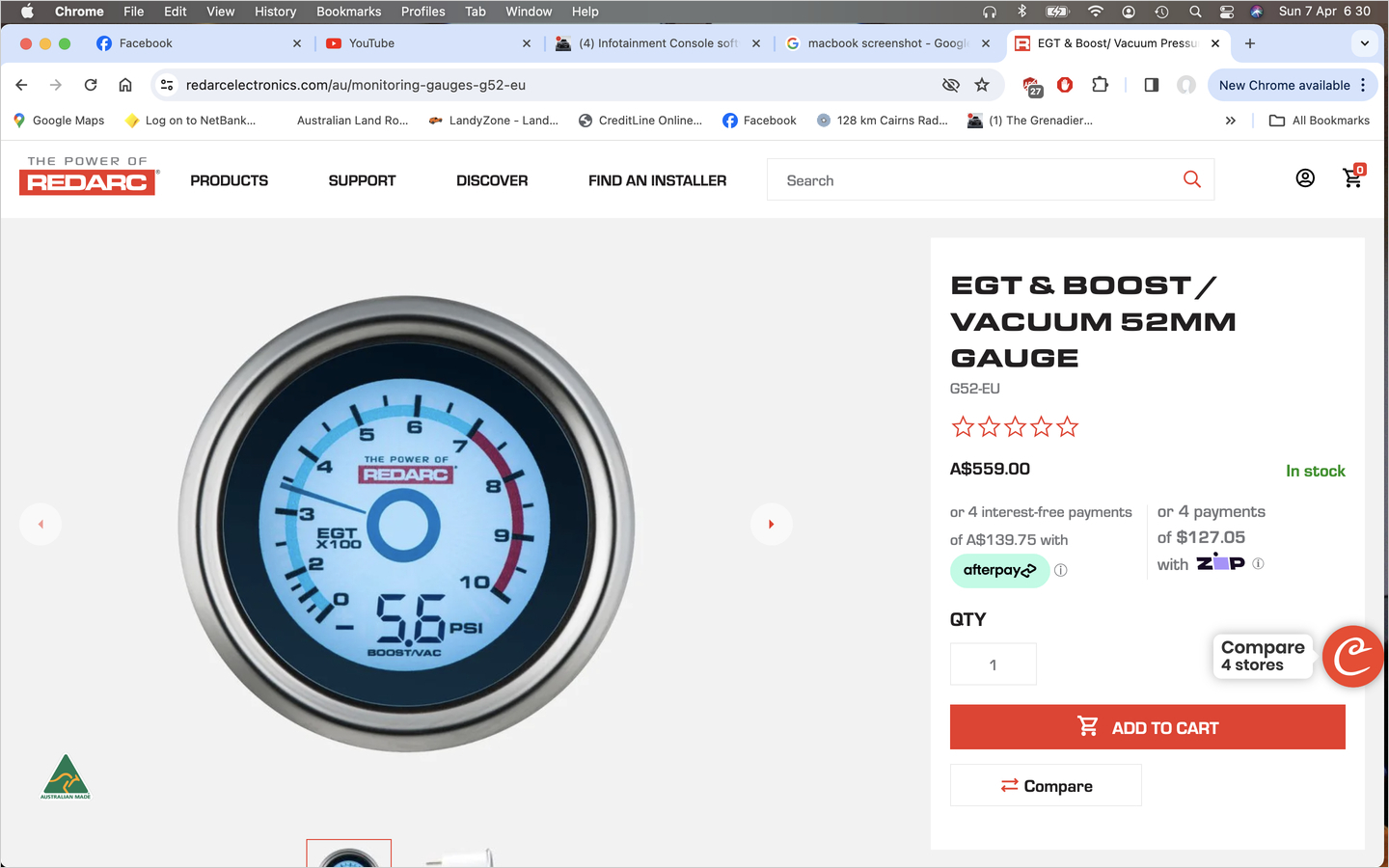Image resolution: width=1389 pixels, height=868 pixels.
Task: Open the Bluetooth menu bar icon
Action: point(1022,12)
